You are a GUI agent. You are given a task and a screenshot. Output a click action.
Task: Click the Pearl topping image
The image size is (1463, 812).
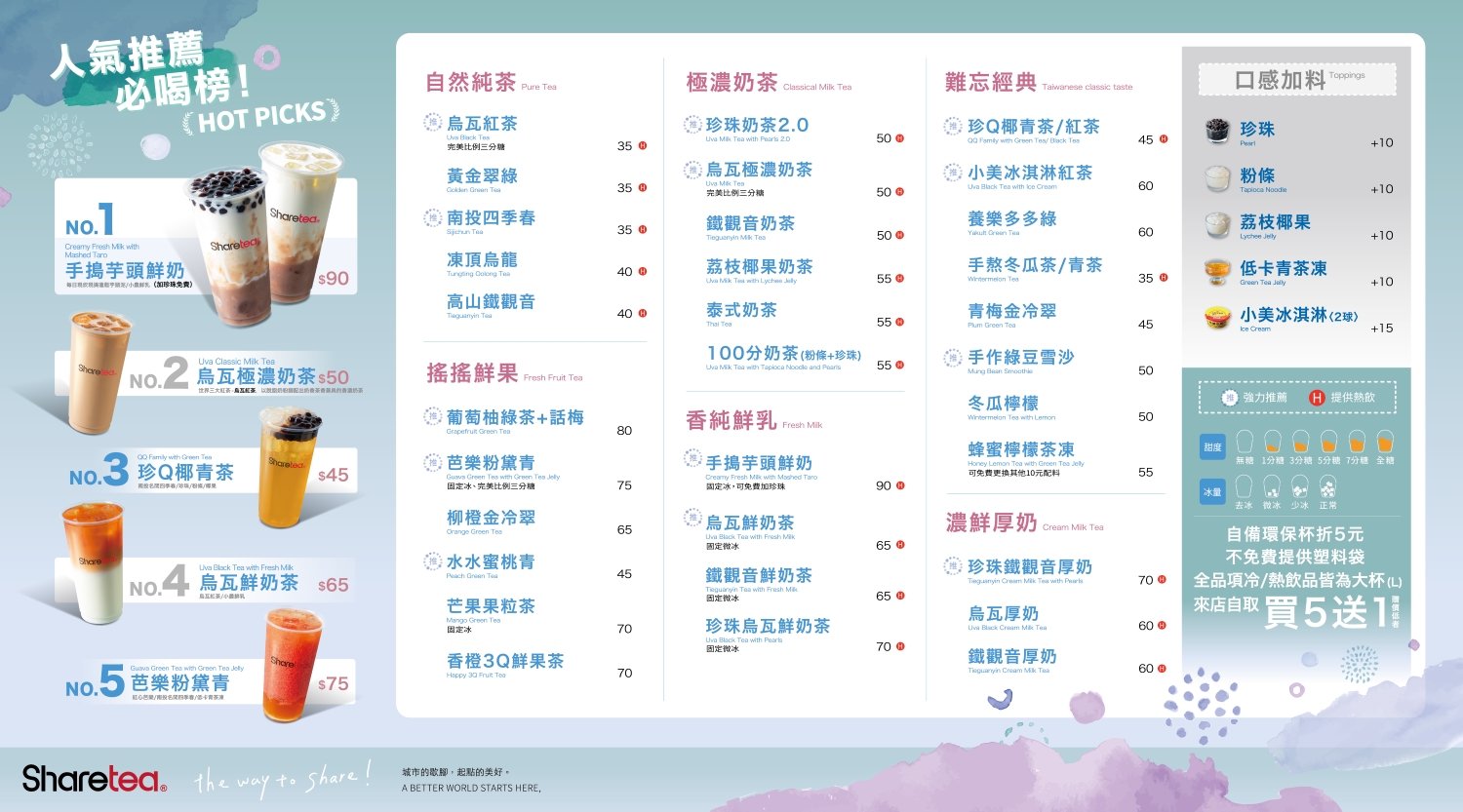point(1217,131)
